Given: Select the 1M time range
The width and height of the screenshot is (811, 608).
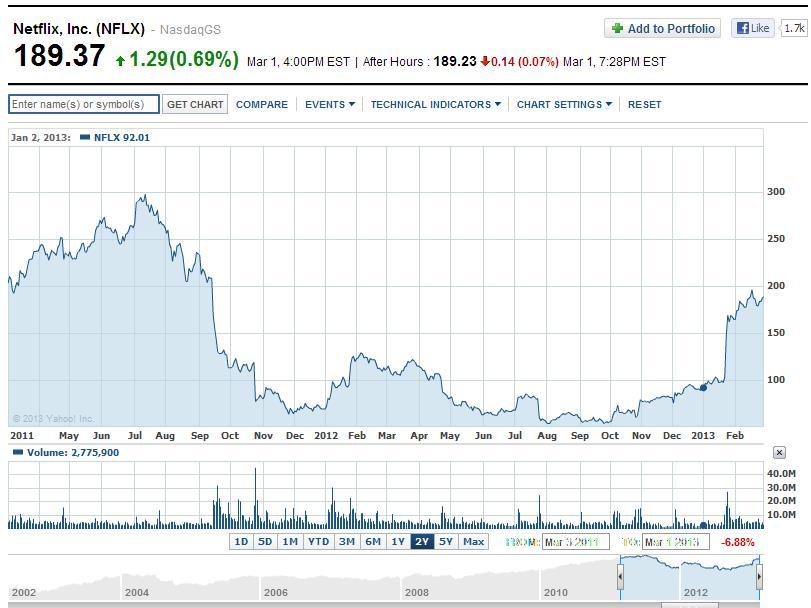Looking at the screenshot, I should coord(290,542).
